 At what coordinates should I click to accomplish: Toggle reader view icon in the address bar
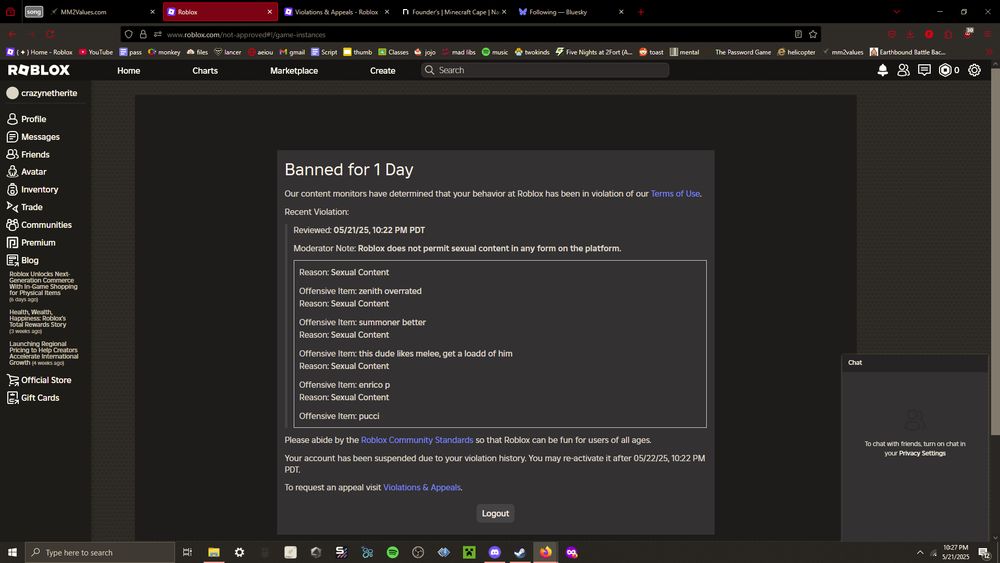(798, 34)
